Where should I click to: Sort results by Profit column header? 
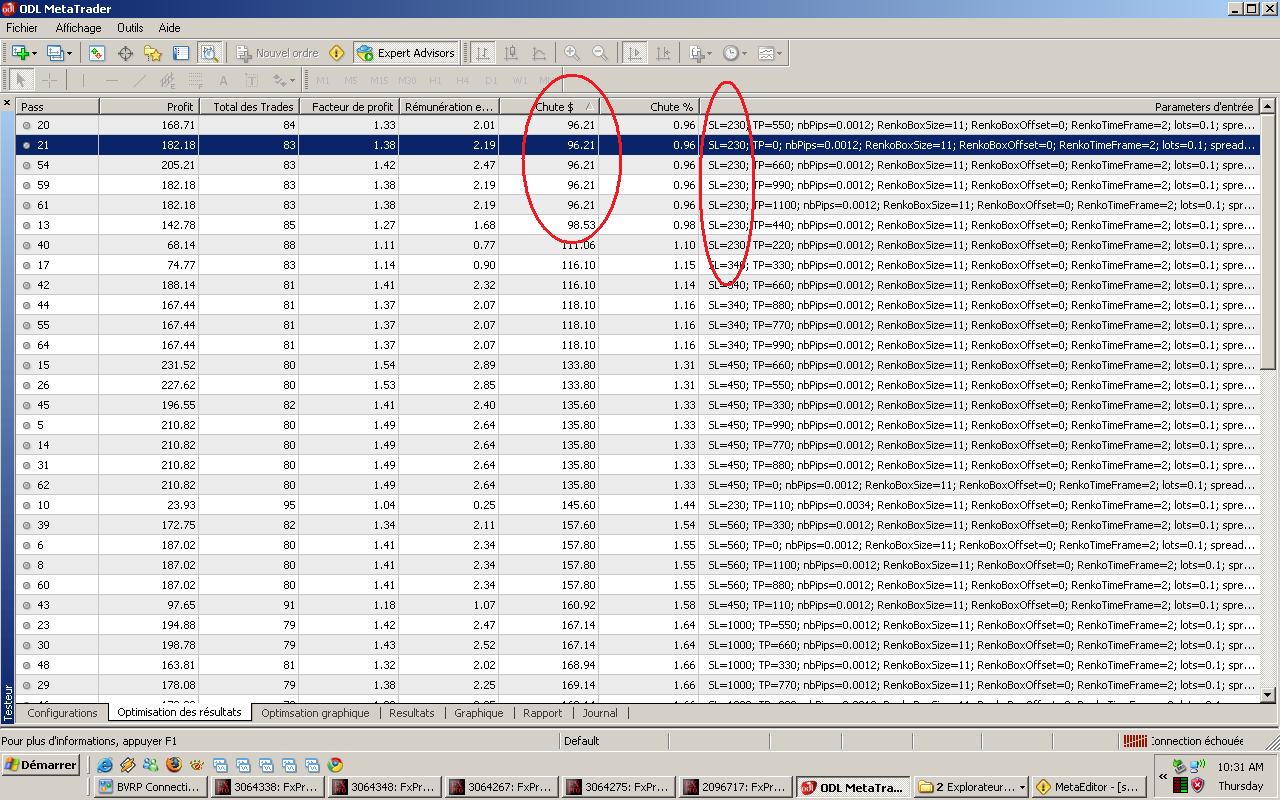(149, 106)
